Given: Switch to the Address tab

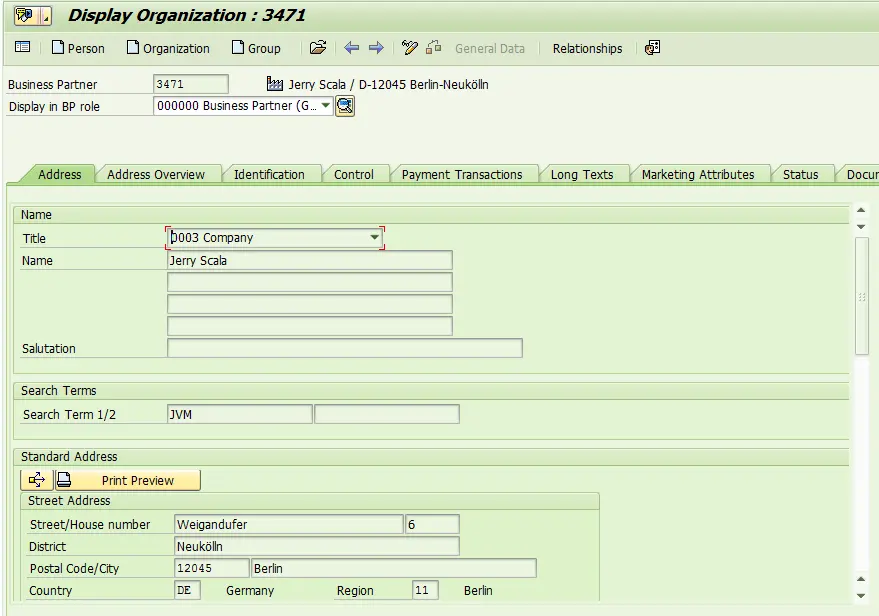Looking at the screenshot, I should (x=59, y=174).
